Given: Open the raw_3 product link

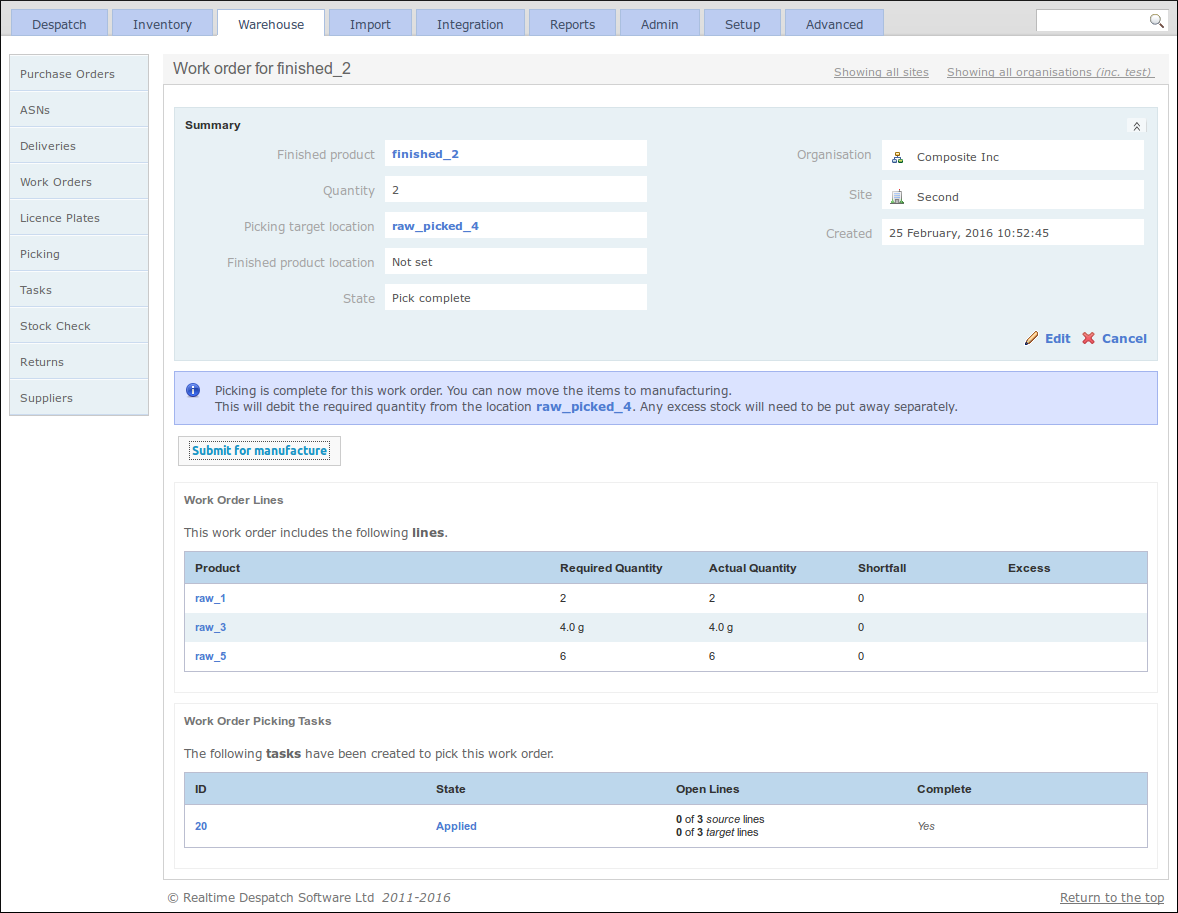Looking at the screenshot, I should tap(210, 627).
